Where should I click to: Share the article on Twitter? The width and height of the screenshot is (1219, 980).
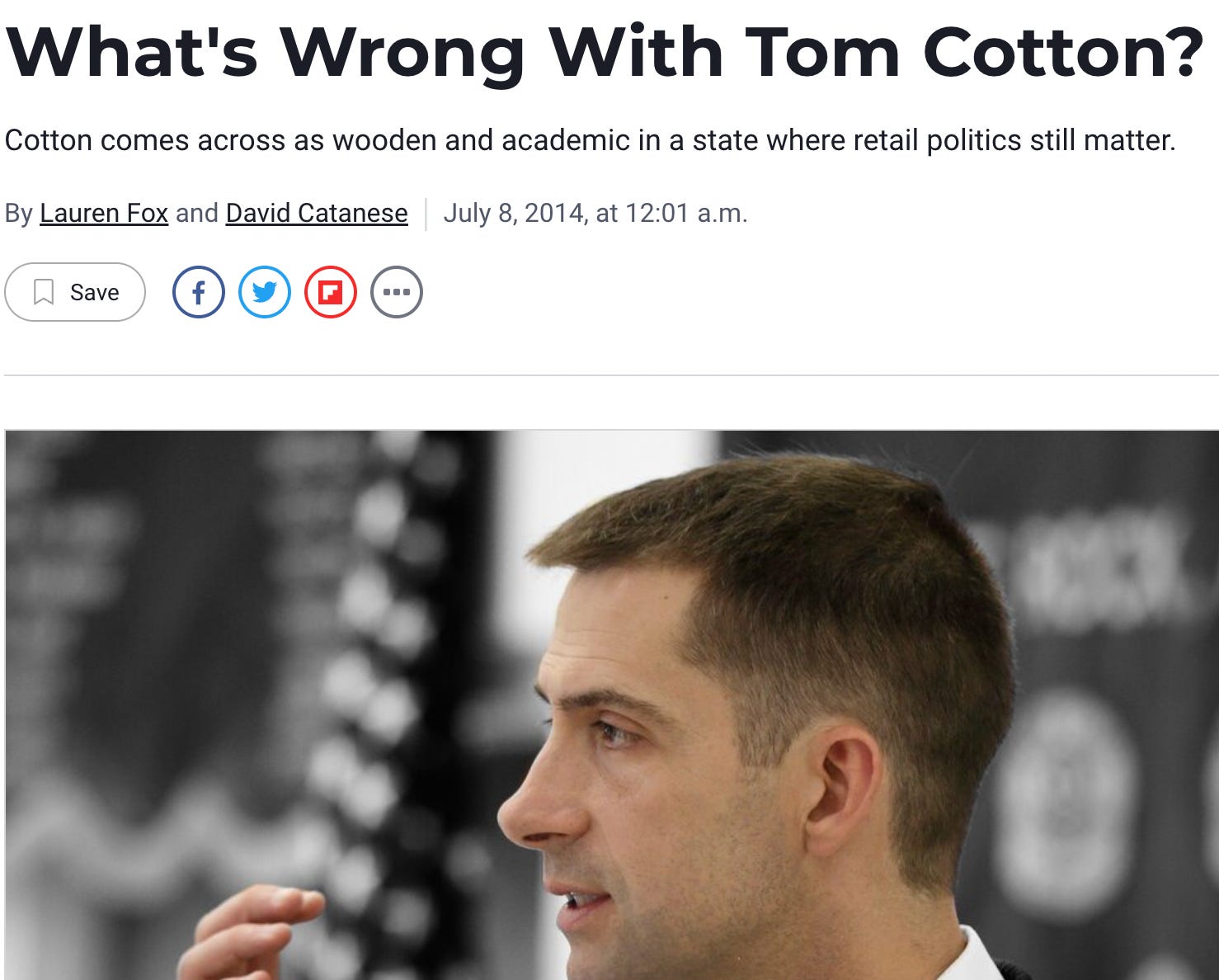pyautogui.click(x=264, y=292)
